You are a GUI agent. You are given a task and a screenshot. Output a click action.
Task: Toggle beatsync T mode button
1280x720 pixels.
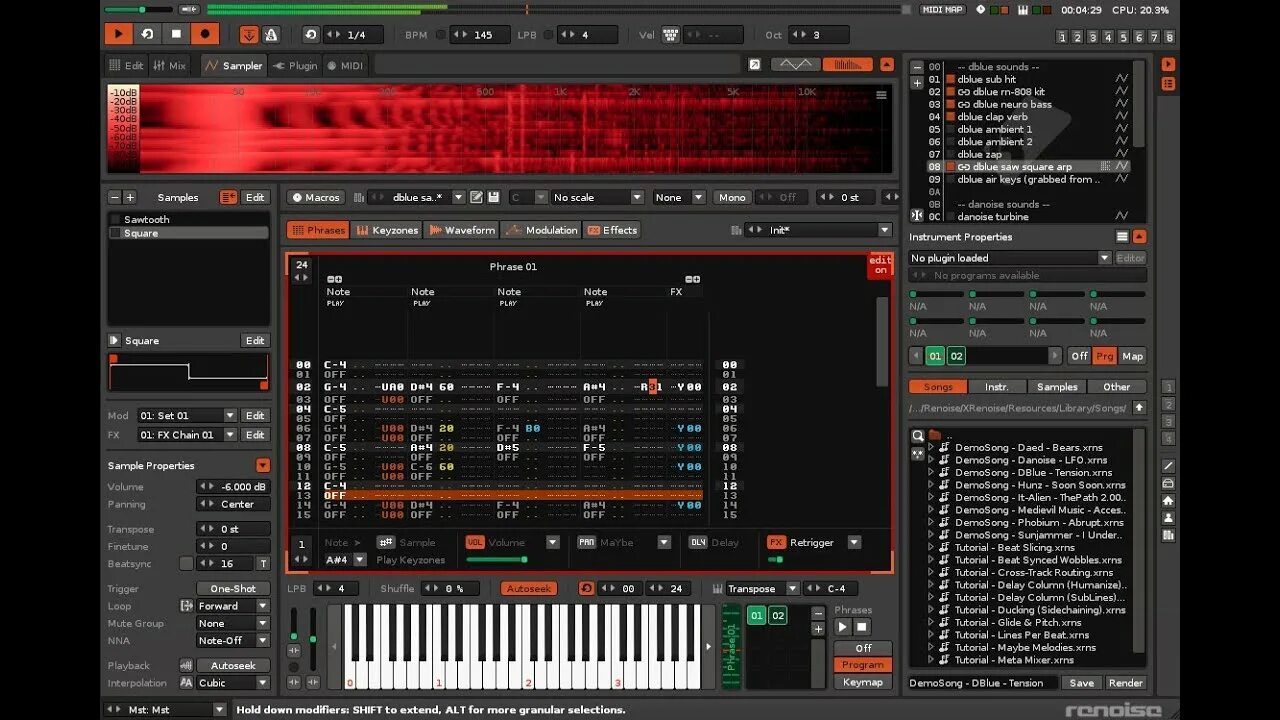click(x=263, y=563)
